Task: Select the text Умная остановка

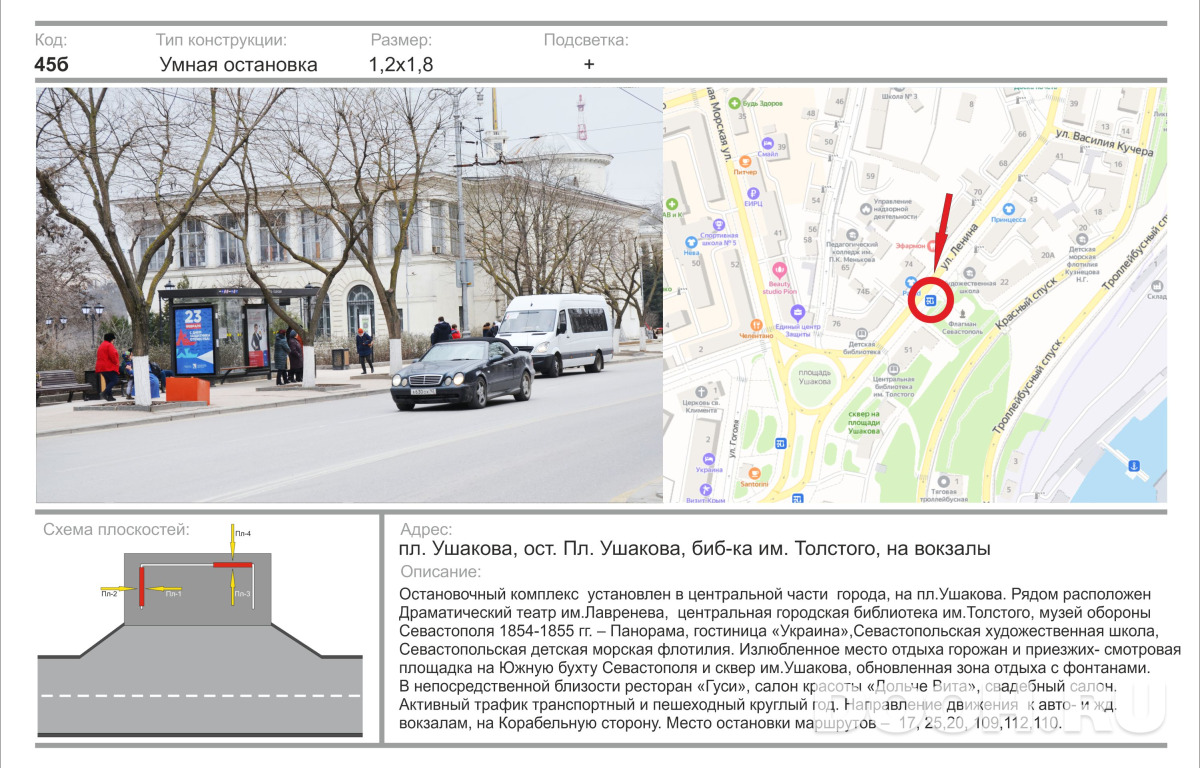Action: (239, 65)
